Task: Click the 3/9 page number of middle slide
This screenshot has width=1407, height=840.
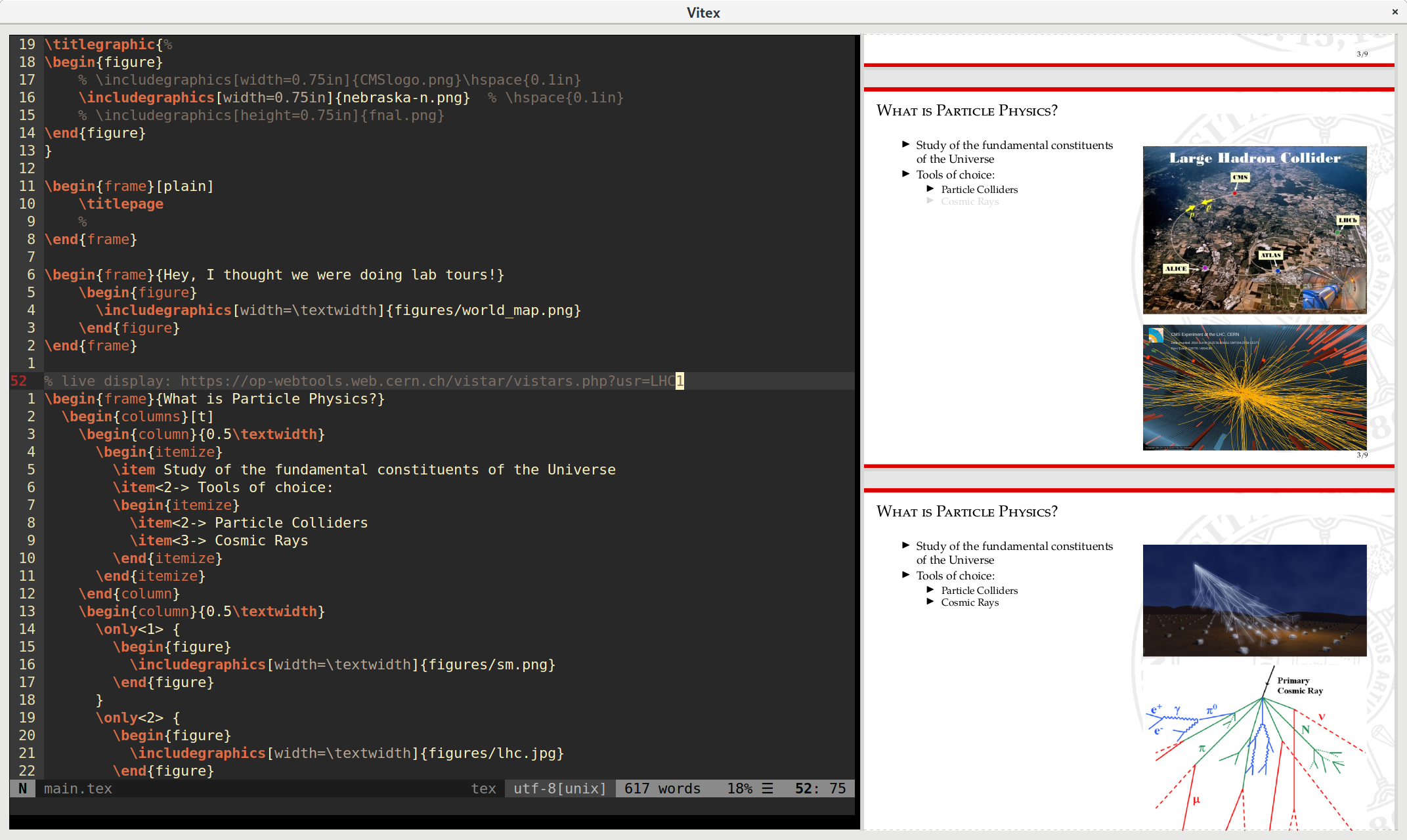Action: point(1362,455)
